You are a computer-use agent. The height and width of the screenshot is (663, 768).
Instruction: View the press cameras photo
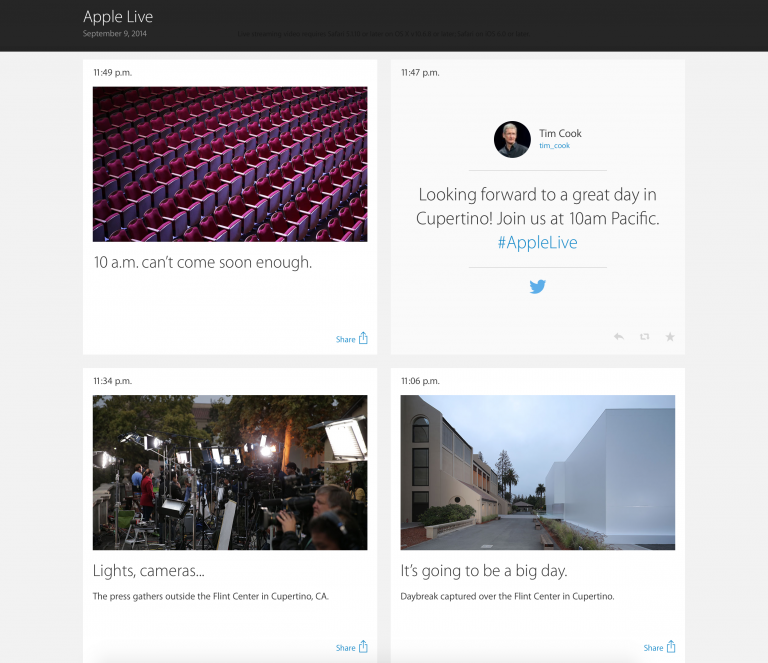click(x=230, y=472)
